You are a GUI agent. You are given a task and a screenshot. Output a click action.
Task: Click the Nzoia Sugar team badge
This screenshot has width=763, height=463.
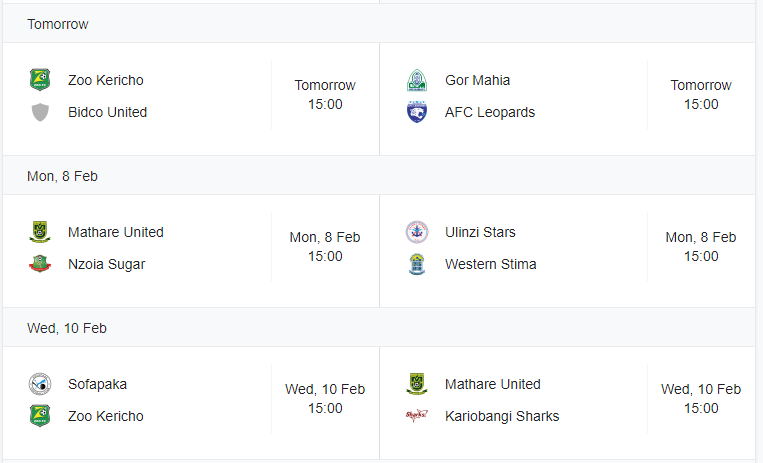coord(40,264)
